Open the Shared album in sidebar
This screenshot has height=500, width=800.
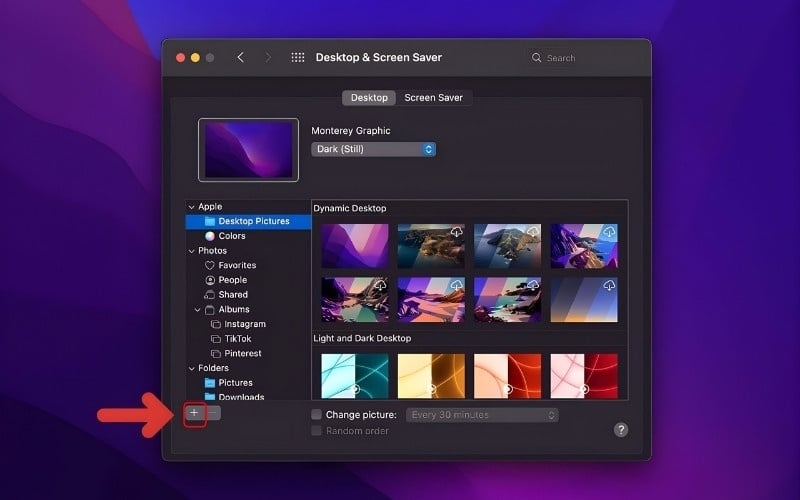click(232, 295)
